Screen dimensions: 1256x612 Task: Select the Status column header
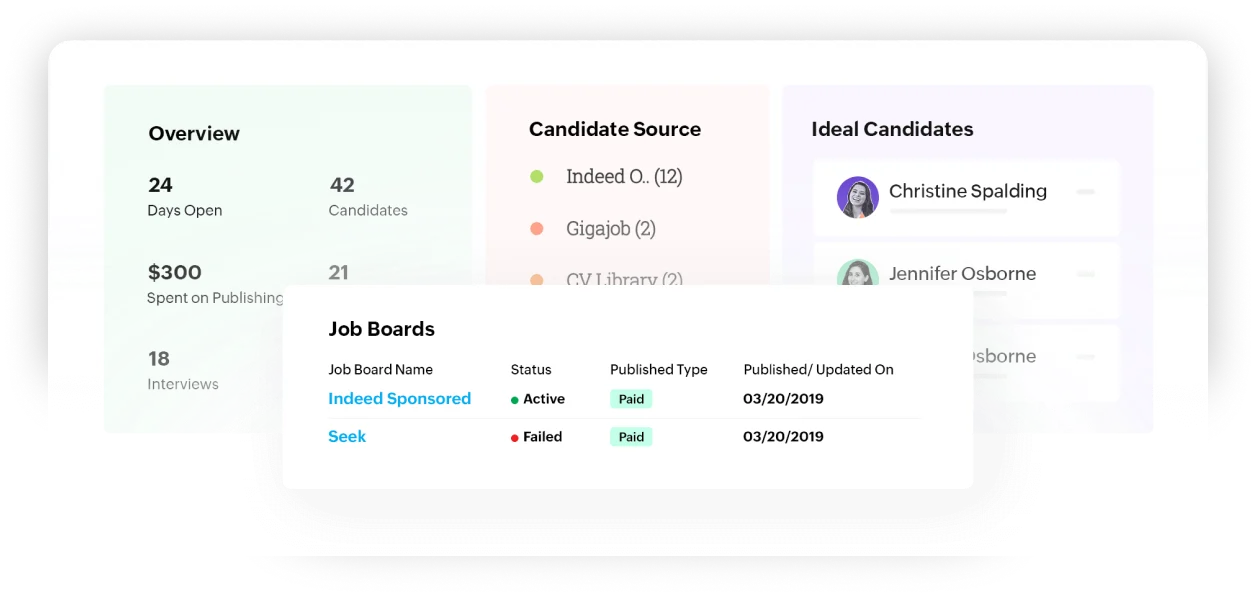click(x=531, y=370)
